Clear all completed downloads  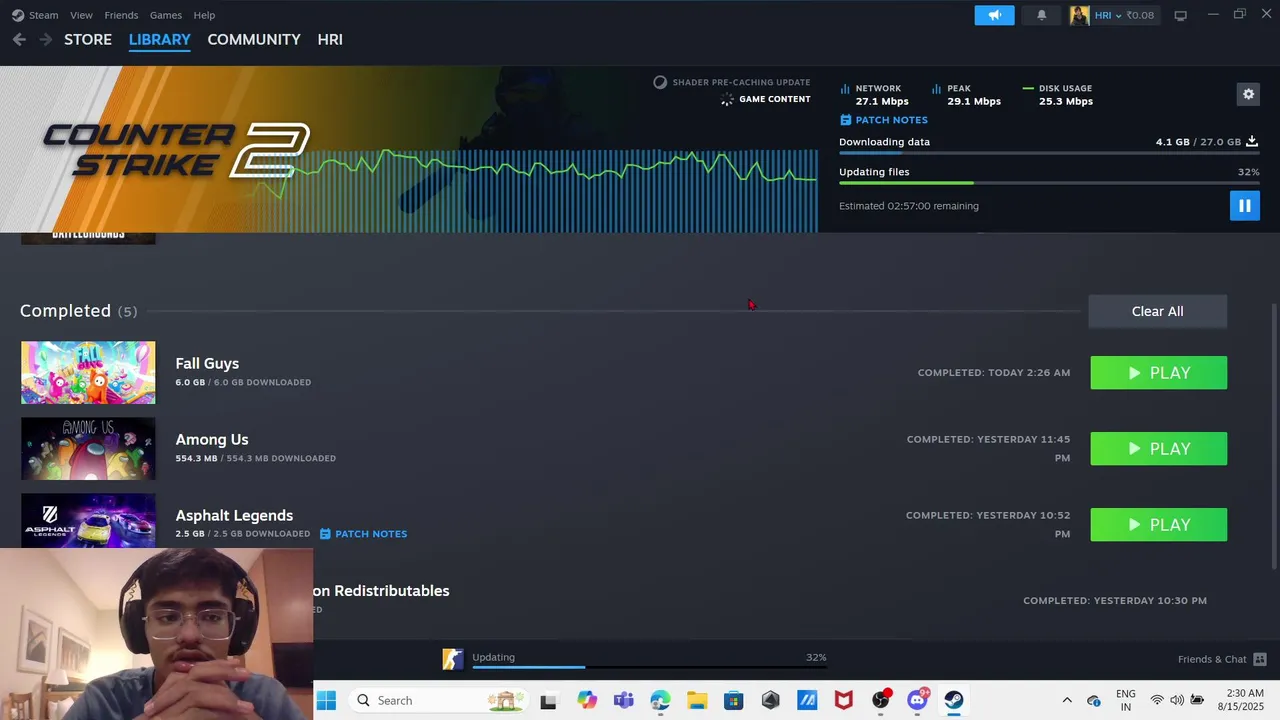pyautogui.click(x=1157, y=311)
